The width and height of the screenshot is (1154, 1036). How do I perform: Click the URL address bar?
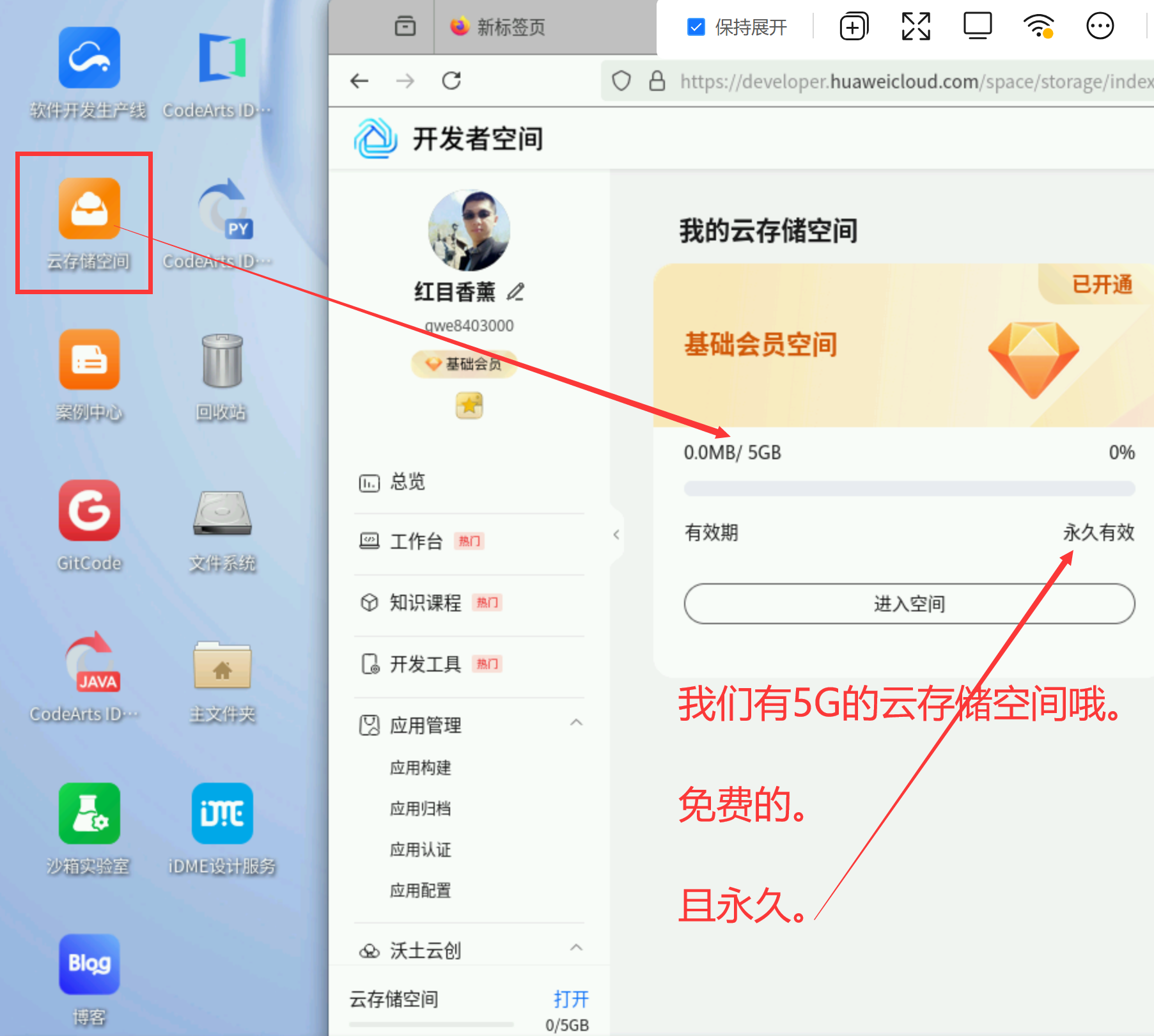(x=877, y=81)
